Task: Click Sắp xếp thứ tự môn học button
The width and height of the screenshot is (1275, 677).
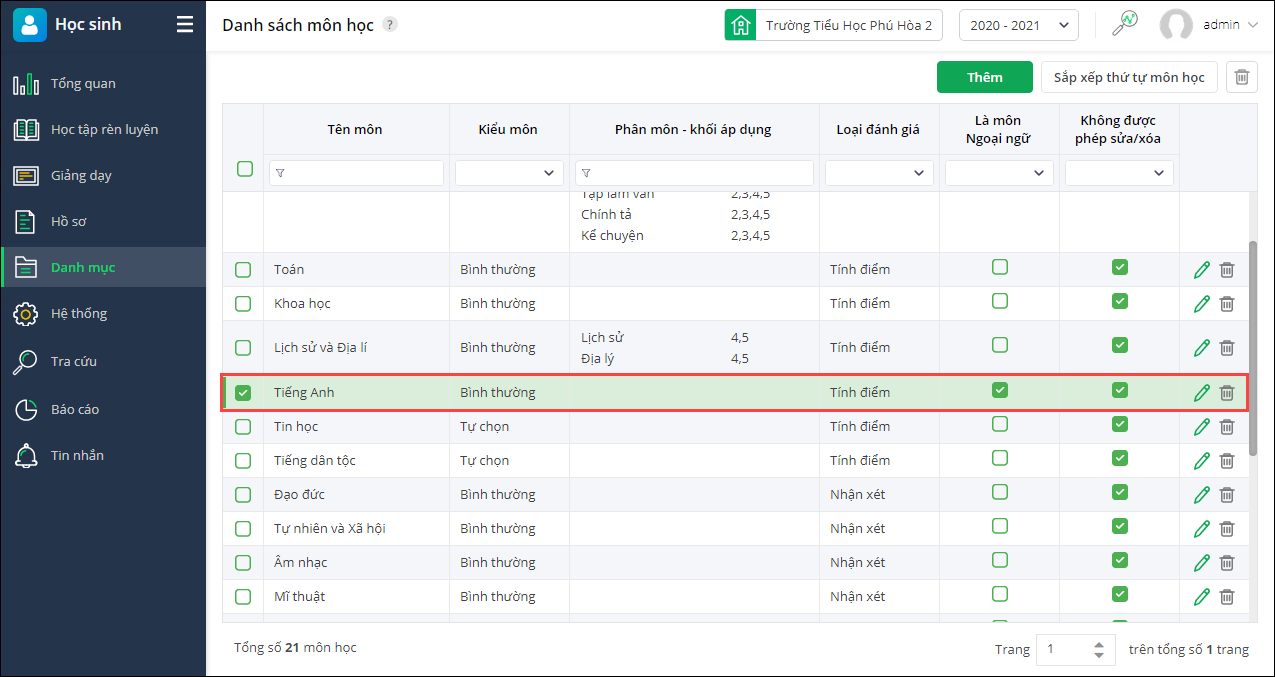Action: 1129,77
